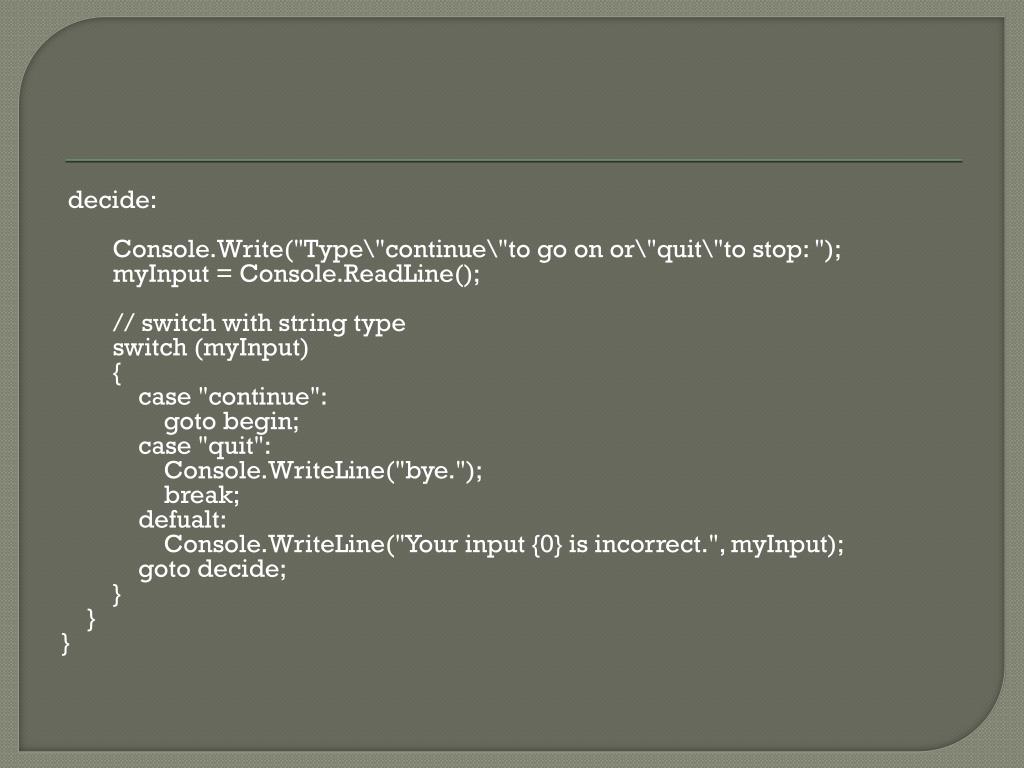Click the 'case "continue":' line
Image resolution: width=1024 pixels, height=768 pixels.
[232, 396]
